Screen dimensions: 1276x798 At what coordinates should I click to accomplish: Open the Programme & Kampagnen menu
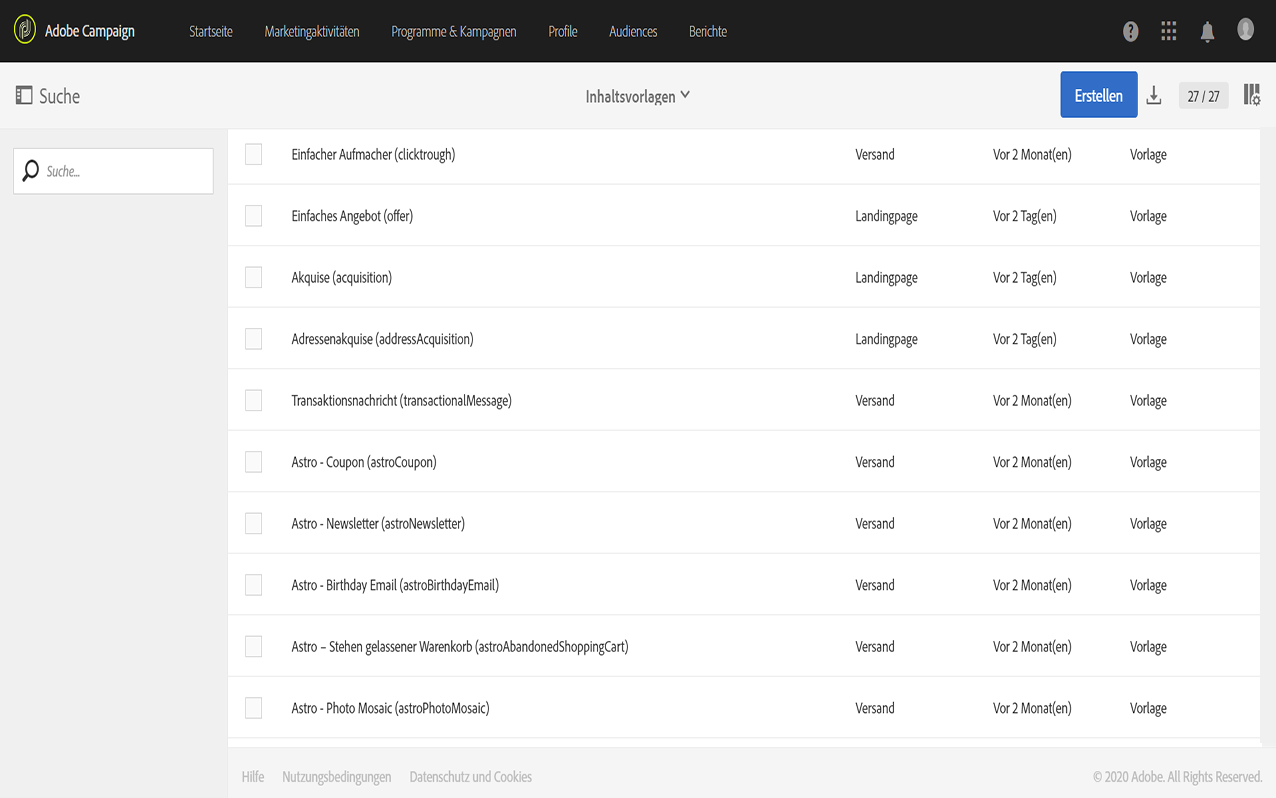(x=454, y=32)
